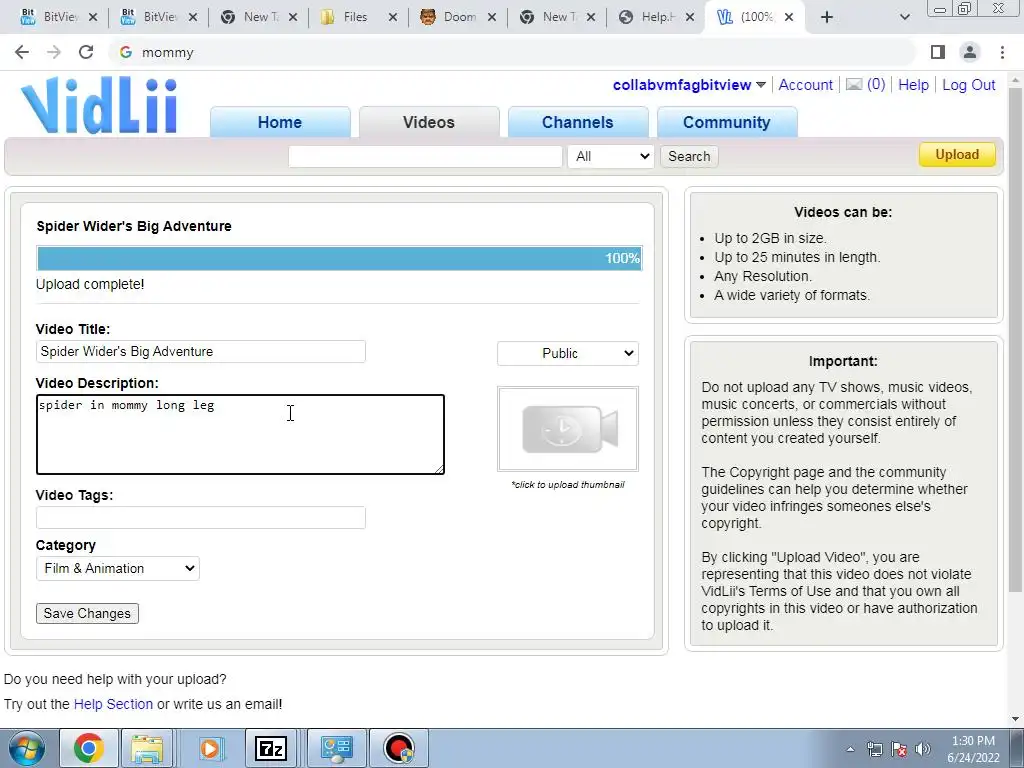Close the Help tab
Screen dimensions: 1024x768
point(690,17)
